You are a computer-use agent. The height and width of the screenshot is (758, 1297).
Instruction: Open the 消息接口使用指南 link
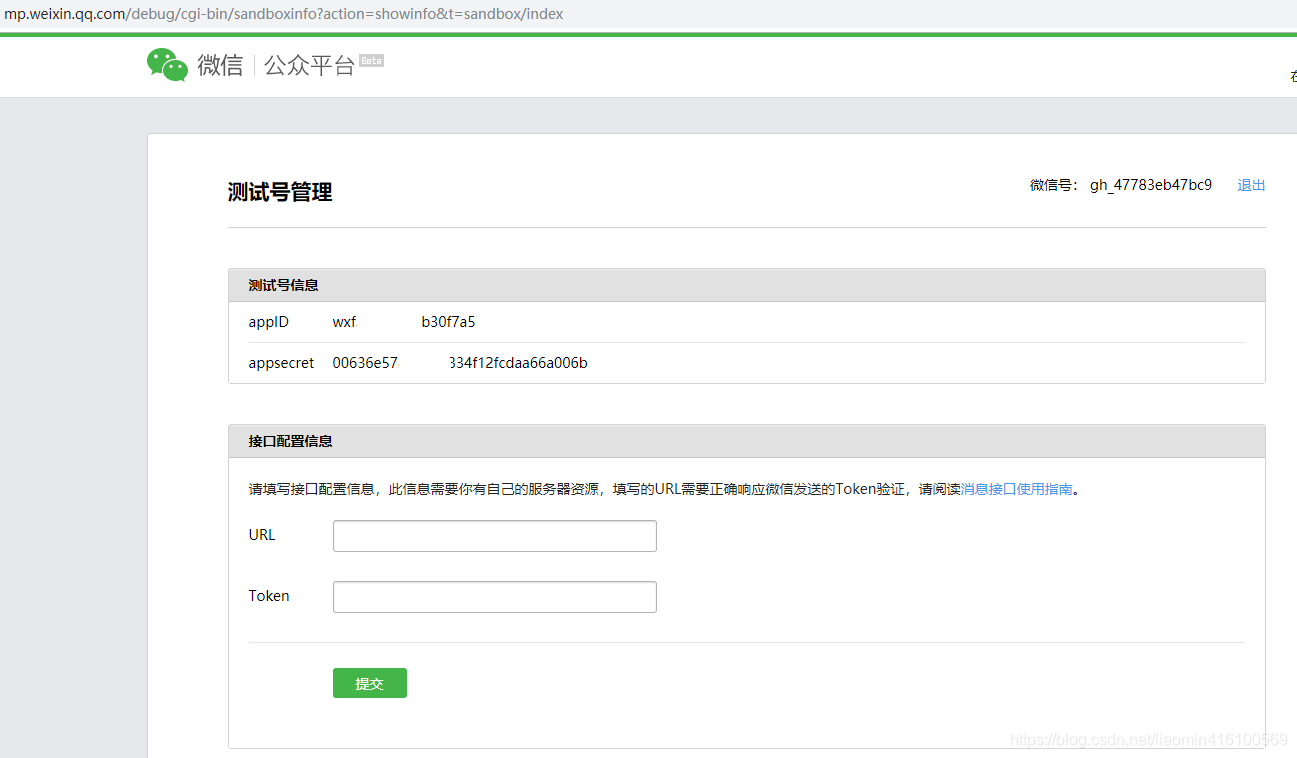click(x=1016, y=489)
